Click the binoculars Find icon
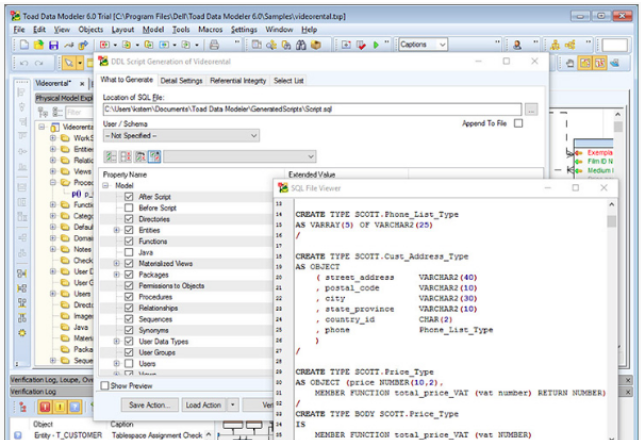Image resolution: width=641 pixels, height=440 pixels. [x=301, y=45]
